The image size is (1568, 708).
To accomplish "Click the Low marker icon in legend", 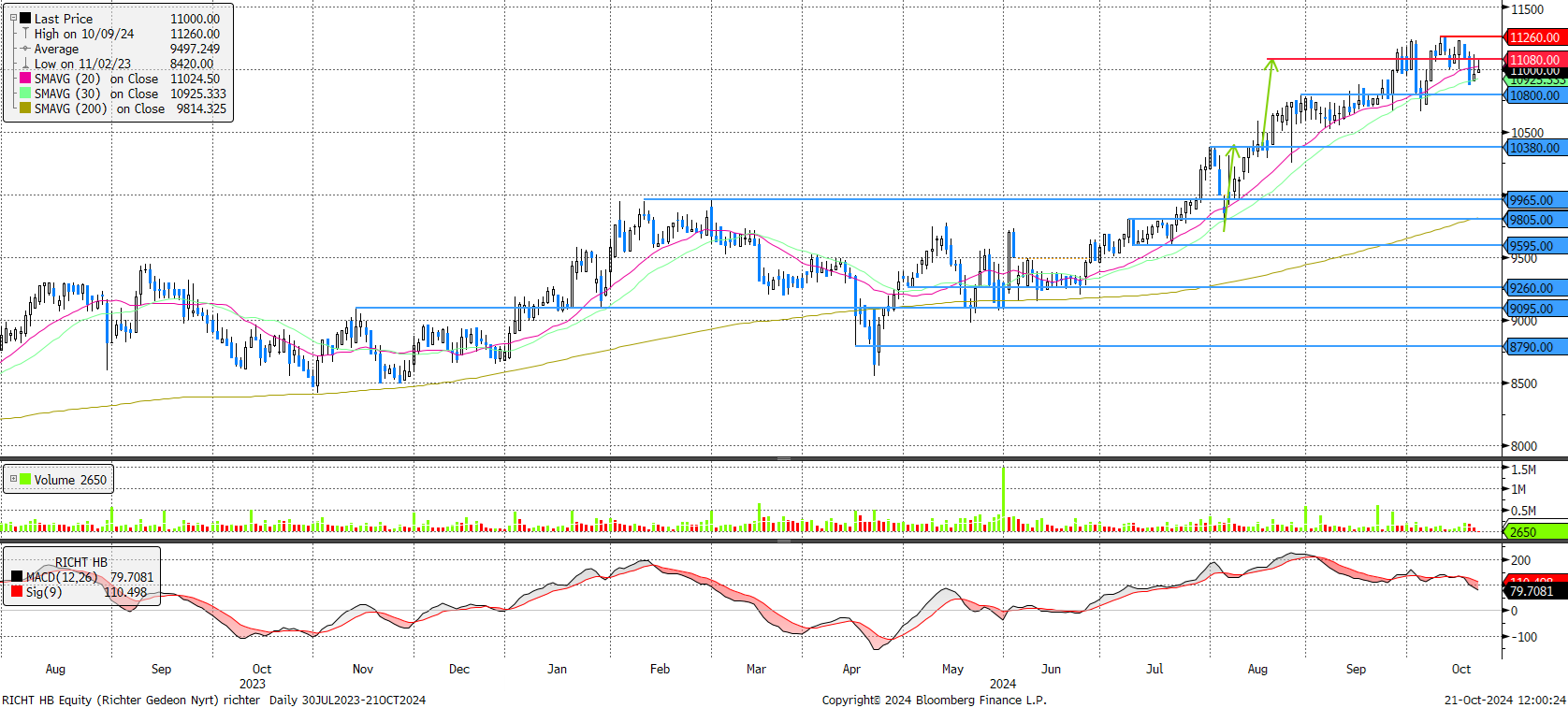I will point(25,63).
